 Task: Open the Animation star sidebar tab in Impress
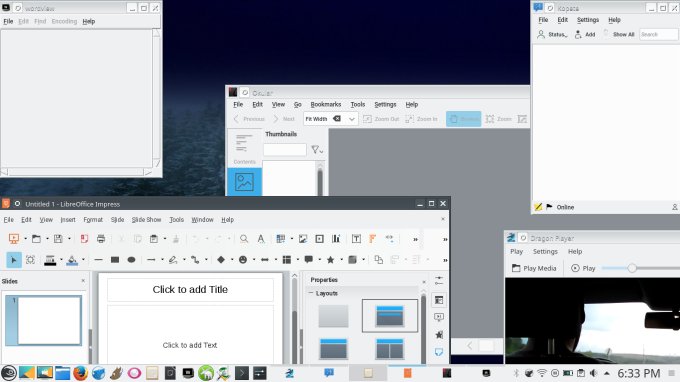click(439, 334)
